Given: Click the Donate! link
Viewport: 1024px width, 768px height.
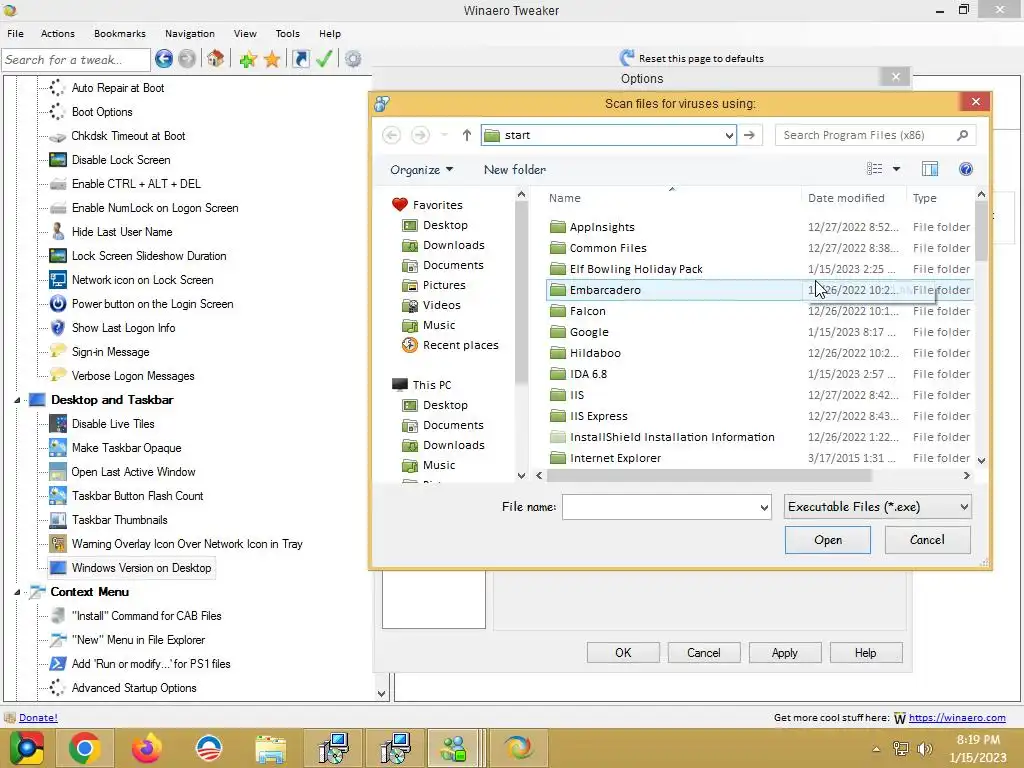Looking at the screenshot, I should tap(38, 717).
